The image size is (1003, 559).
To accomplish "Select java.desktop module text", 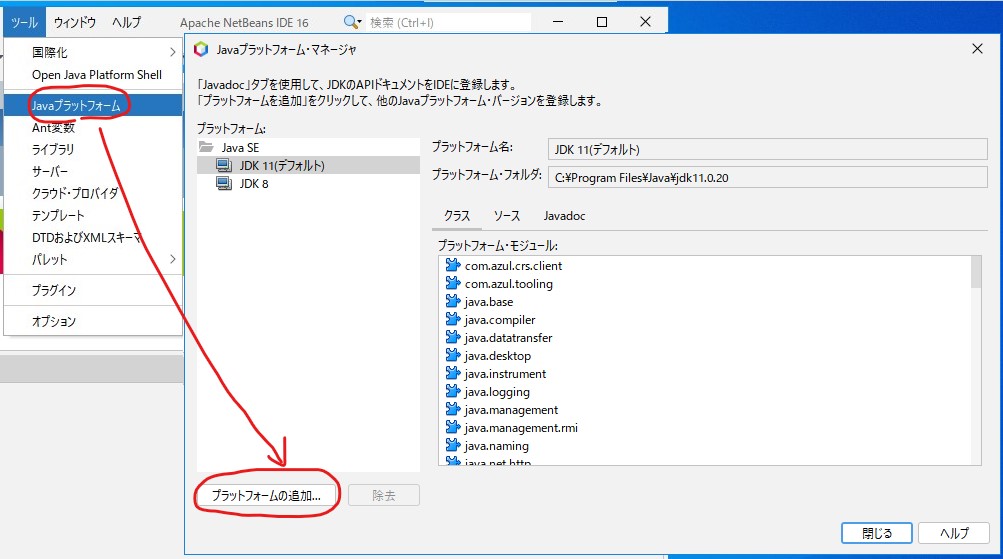I will tap(498, 356).
